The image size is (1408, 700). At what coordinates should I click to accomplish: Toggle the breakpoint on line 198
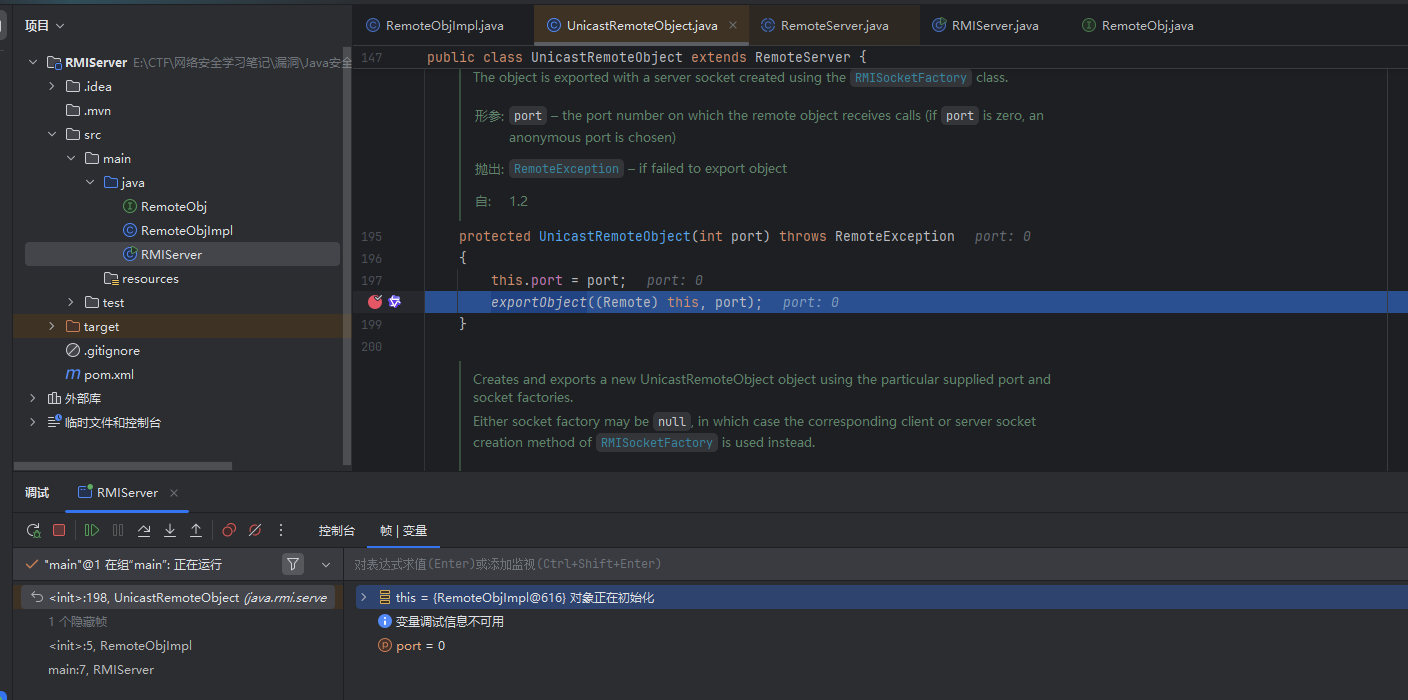[375, 302]
